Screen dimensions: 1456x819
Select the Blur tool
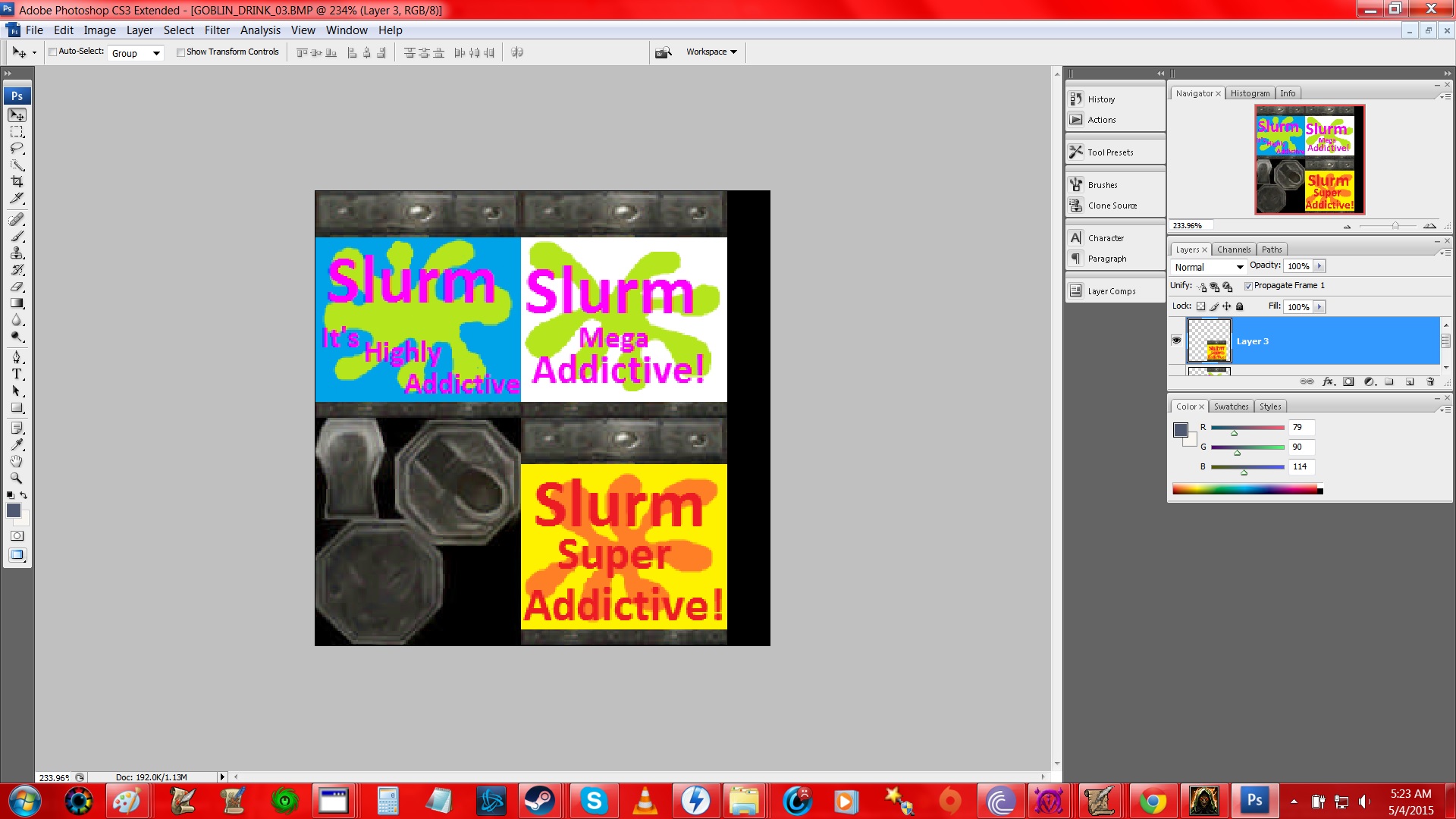coord(17,320)
